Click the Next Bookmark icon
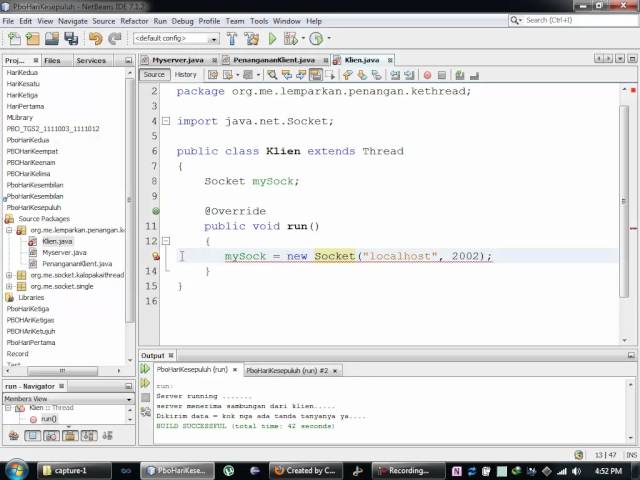The width and height of the screenshot is (640, 480). click(x=362, y=75)
